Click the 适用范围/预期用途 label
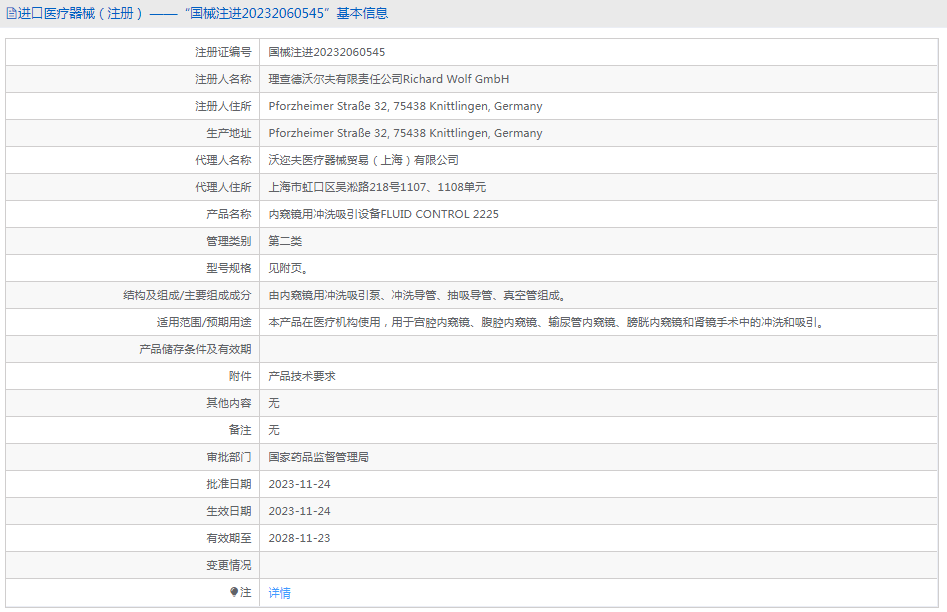Screen dimensions: 947x612 [x=204, y=322]
